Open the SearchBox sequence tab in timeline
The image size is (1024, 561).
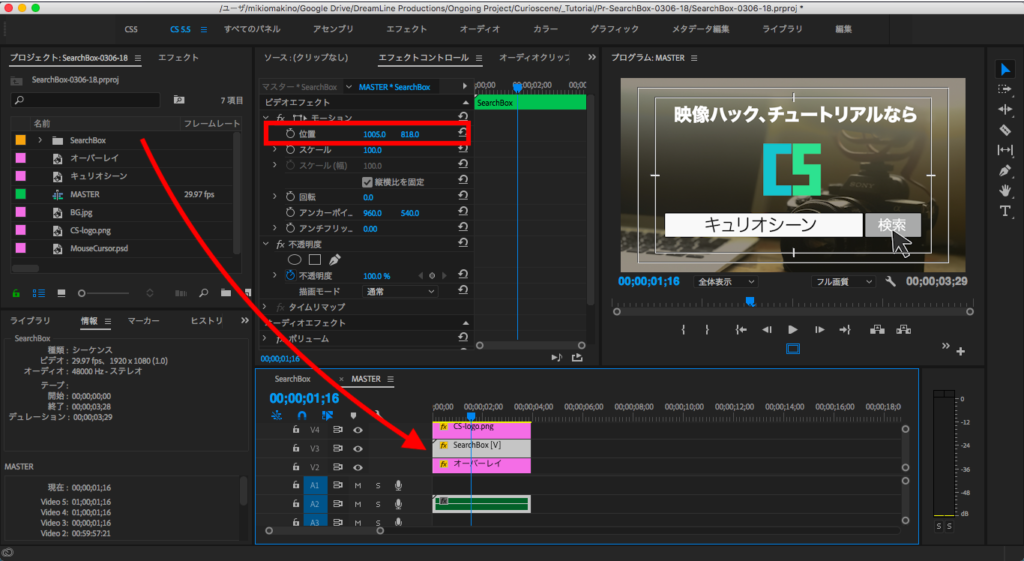(x=293, y=379)
